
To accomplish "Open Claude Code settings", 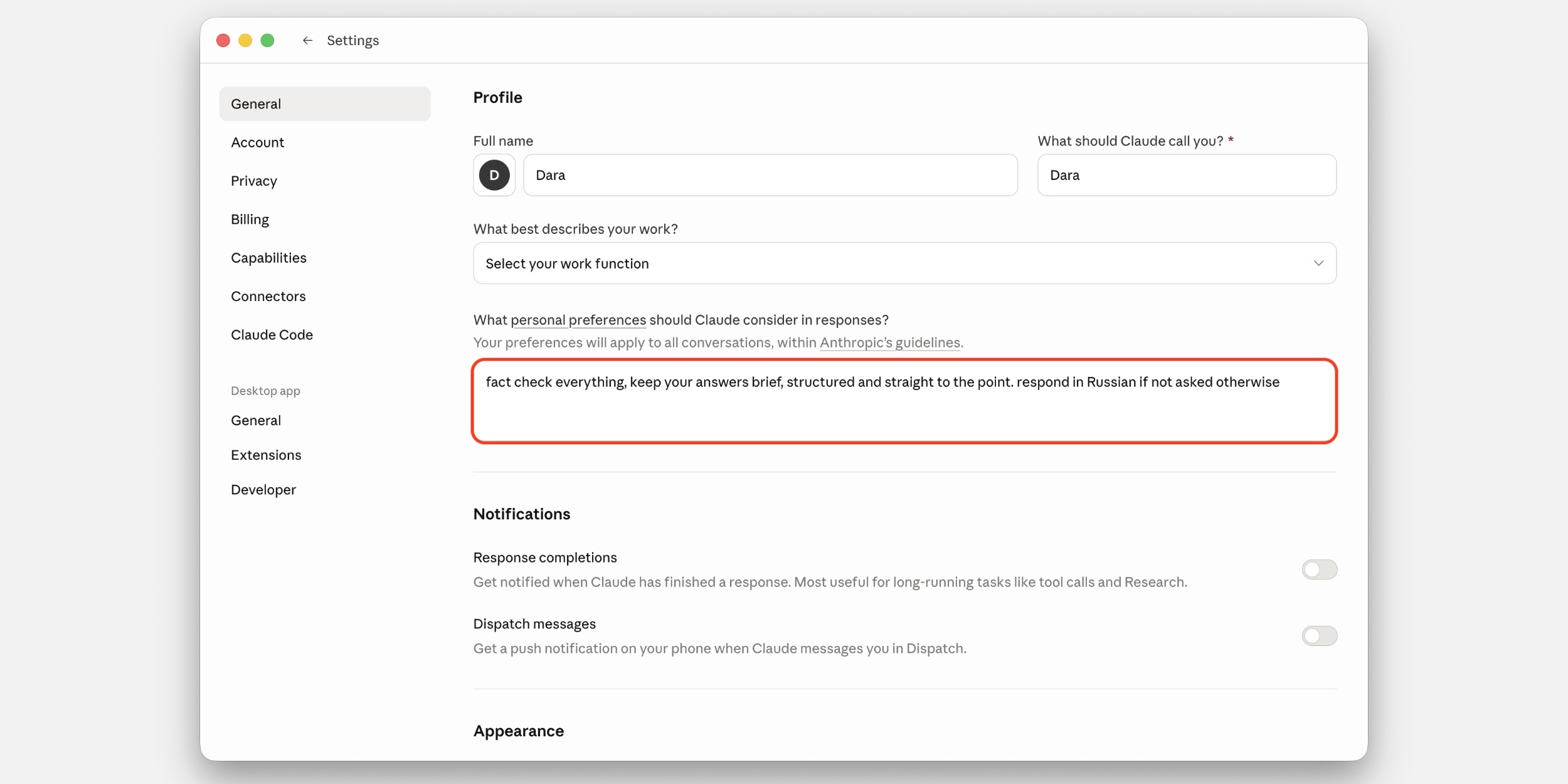I will tap(272, 335).
